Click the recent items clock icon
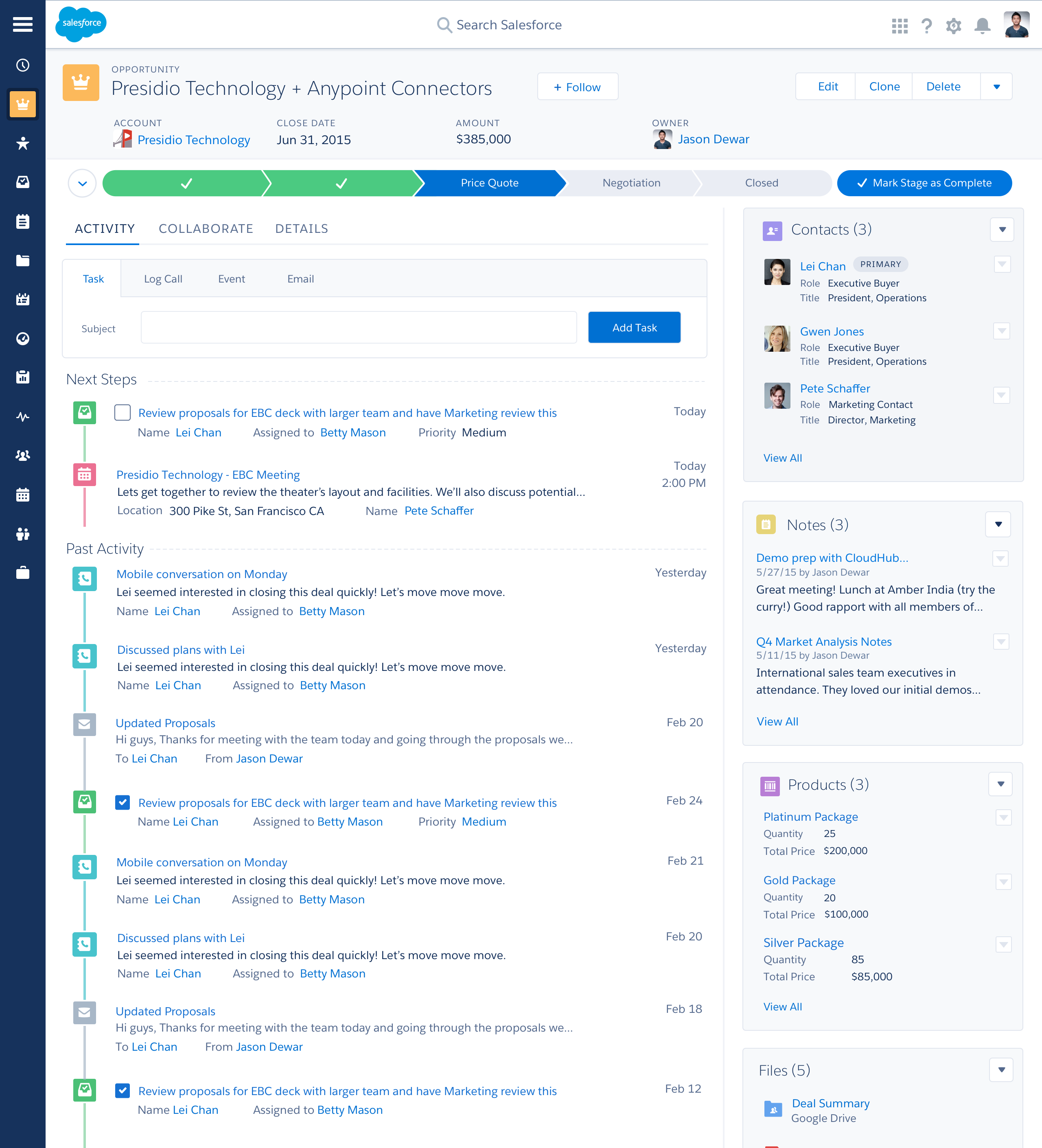Screen dimensions: 1042x1148 pos(23,66)
